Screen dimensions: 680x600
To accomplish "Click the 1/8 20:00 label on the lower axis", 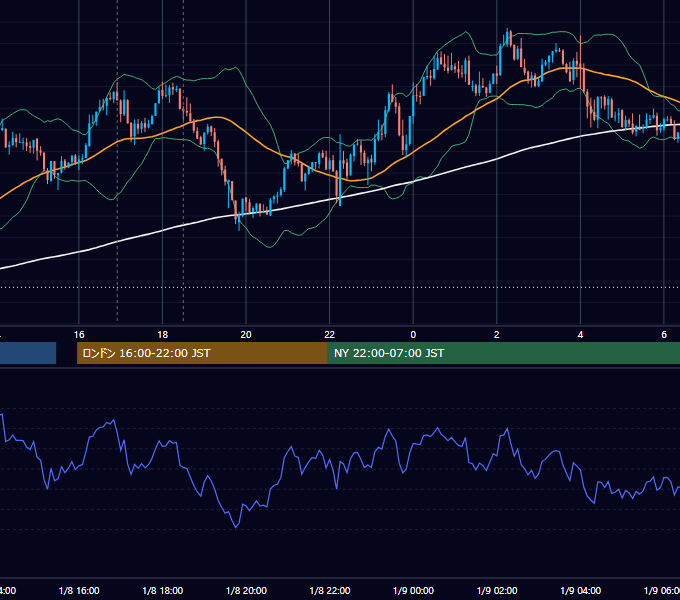I will coord(246,590).
